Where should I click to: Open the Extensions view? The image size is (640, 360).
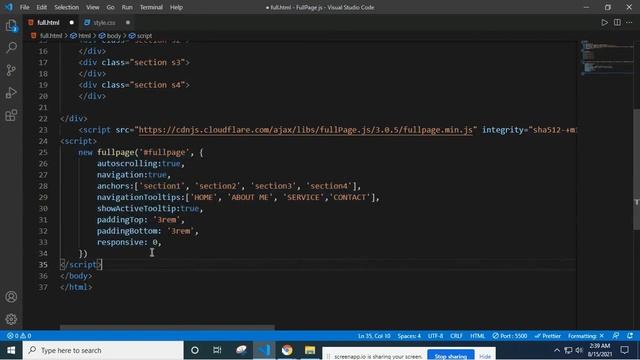click(11, 115)
